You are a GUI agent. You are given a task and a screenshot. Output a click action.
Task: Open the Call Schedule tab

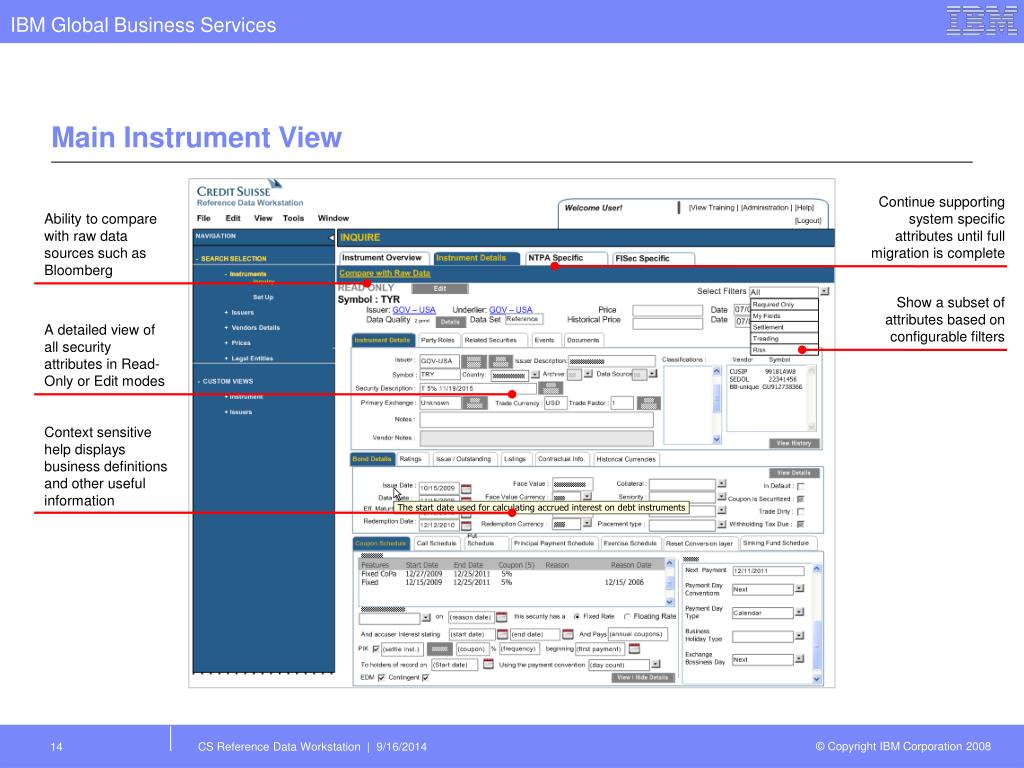coord(436,543)
